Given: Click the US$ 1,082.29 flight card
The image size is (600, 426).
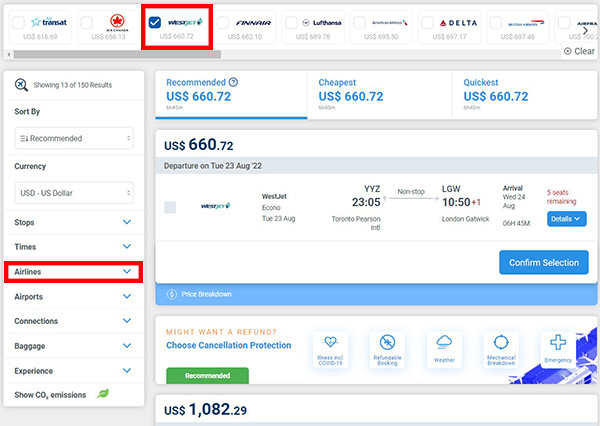Looking at the screenshot, I should pyautogui.click(x=377, y=410).
